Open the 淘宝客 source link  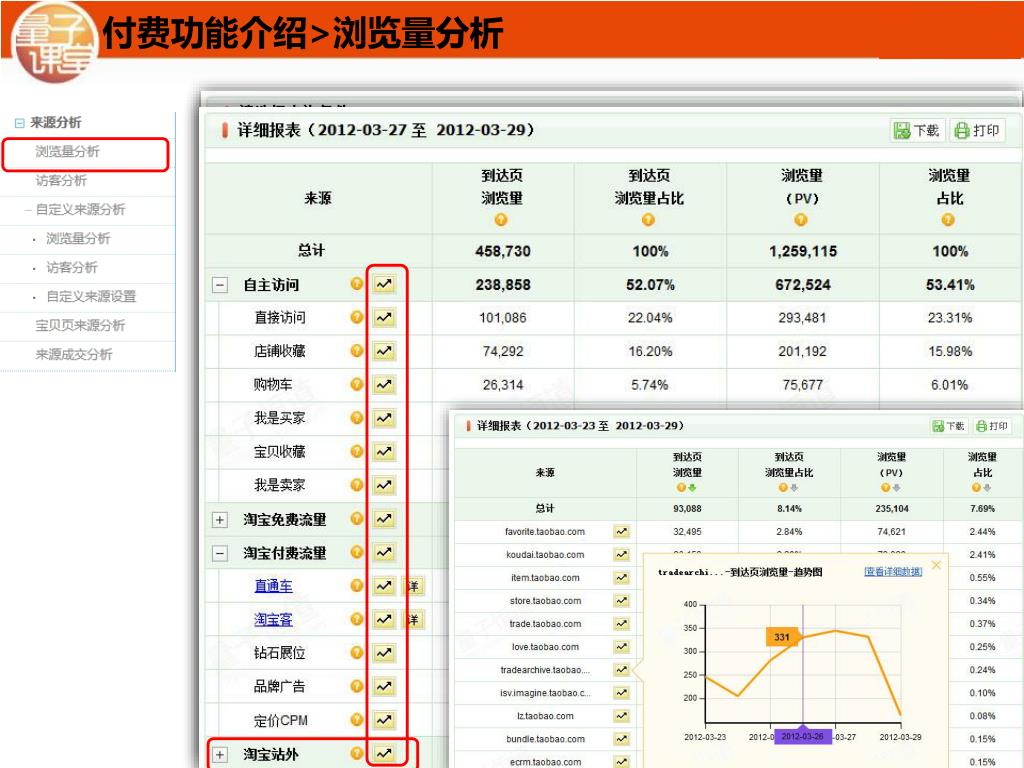(x=273, y=619)
